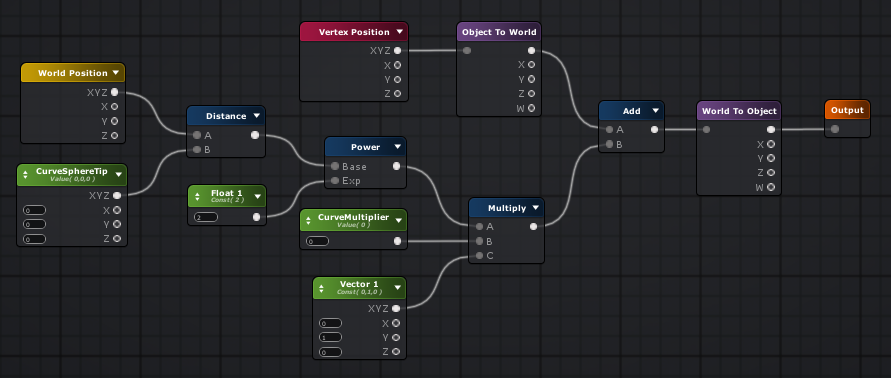
Task: Toggle CurveSphereTip parameter type arrows
Action: pyautogui.click(x=26, y=175)
